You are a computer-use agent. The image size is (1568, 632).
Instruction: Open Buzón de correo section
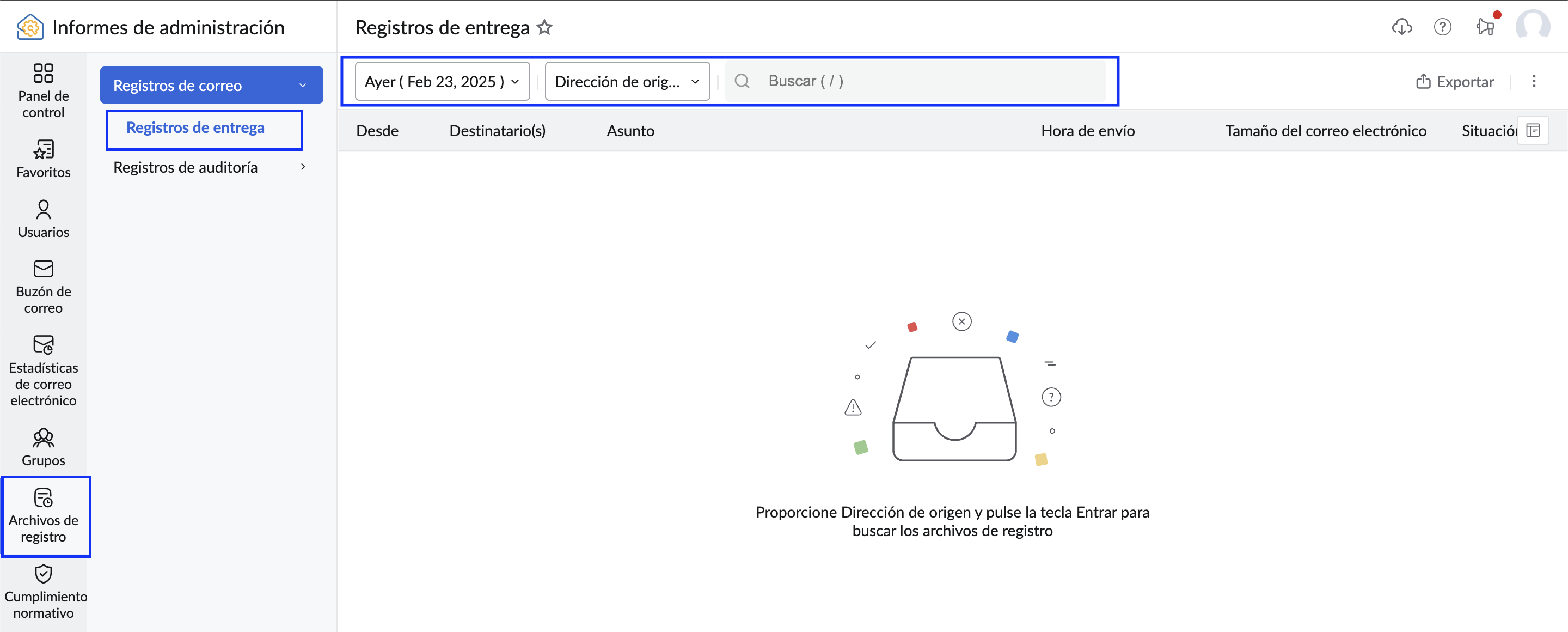43,287
